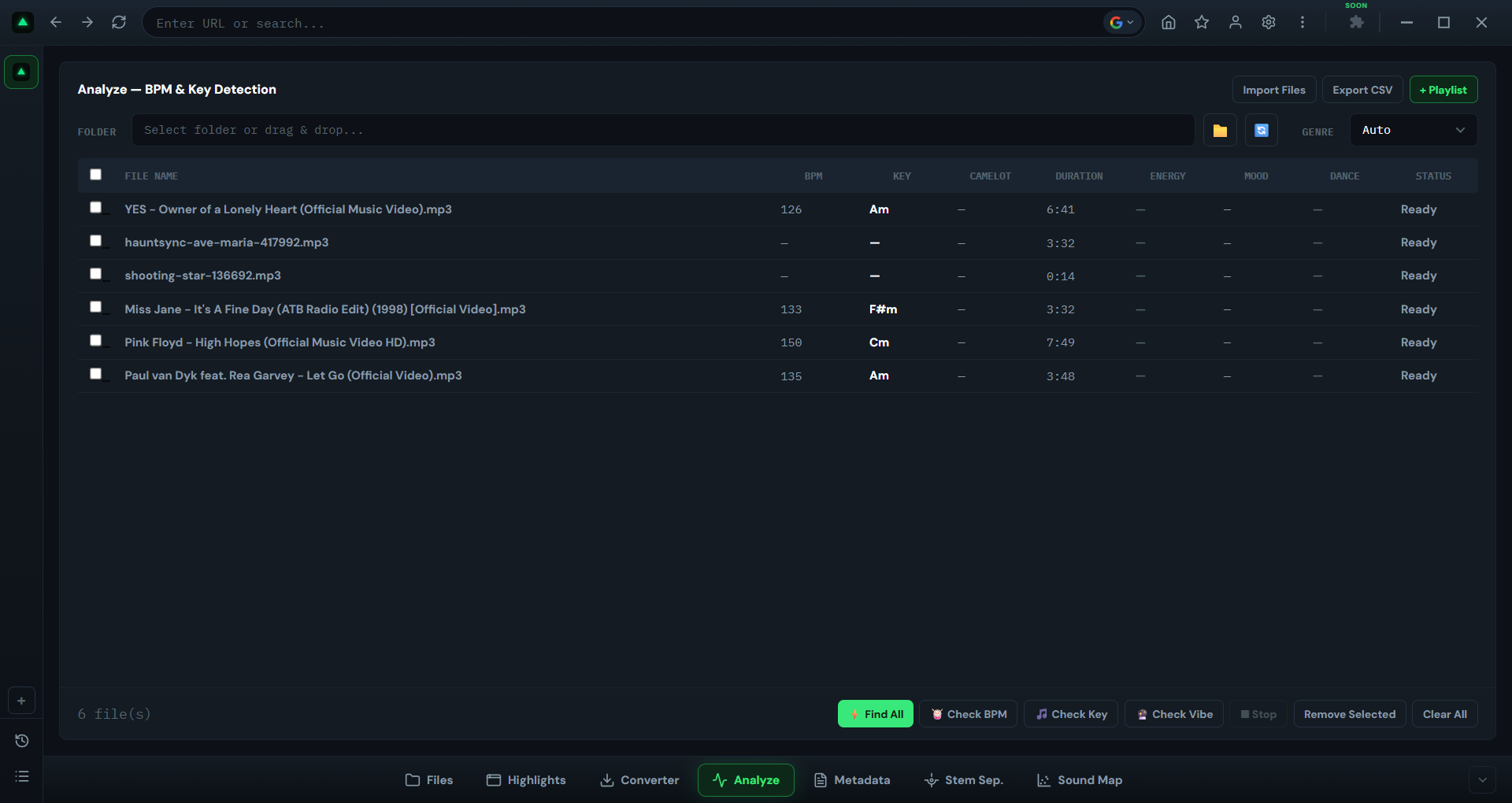Screen dimensions: 1512x803
Task: Click the DURATION column header
Action: tap(1079, 176)
